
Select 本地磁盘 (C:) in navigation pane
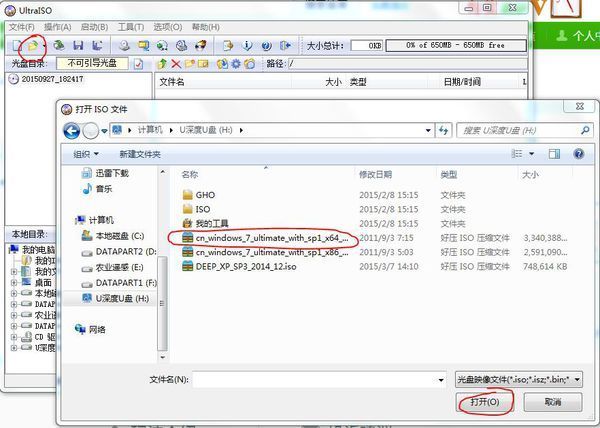point(113,236)
